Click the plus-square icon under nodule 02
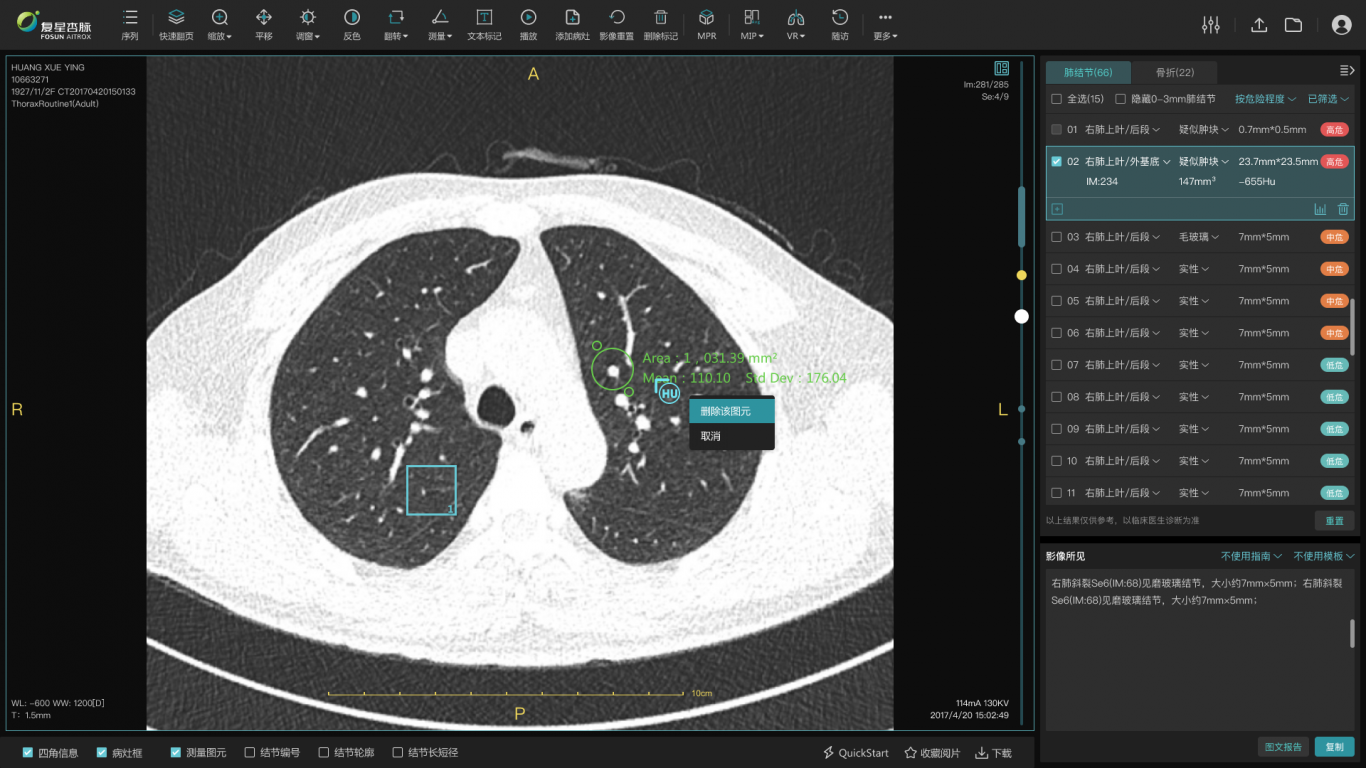1366x768 pixels. point(1057,209)
